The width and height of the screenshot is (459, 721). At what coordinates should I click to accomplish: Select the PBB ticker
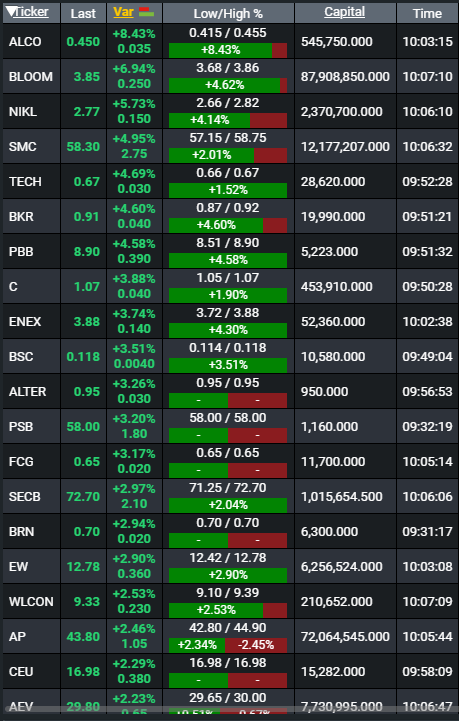pos(21,252)
